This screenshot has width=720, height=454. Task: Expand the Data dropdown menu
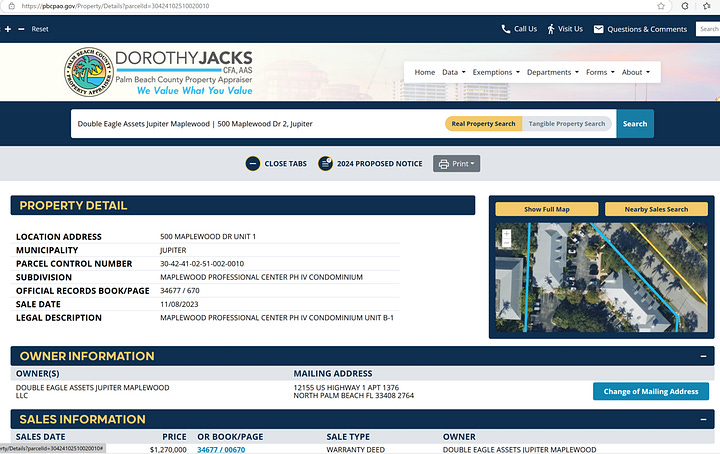[454, 72]
